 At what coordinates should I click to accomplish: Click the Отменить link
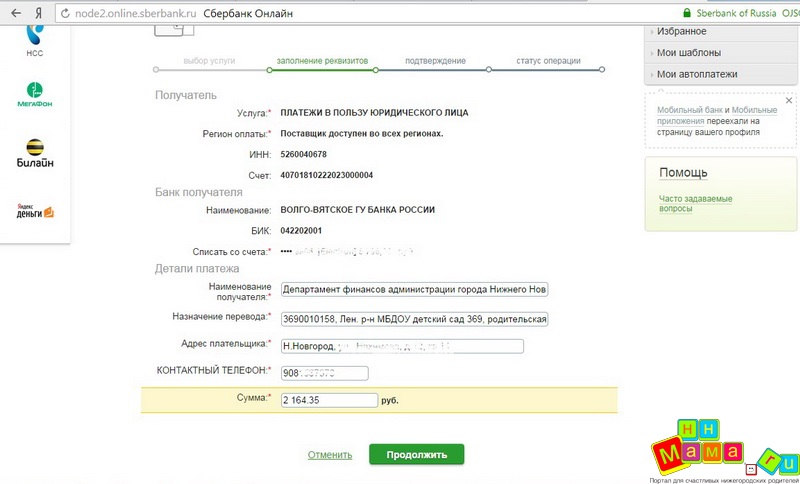pyautogui.click(x=330, y=455)
